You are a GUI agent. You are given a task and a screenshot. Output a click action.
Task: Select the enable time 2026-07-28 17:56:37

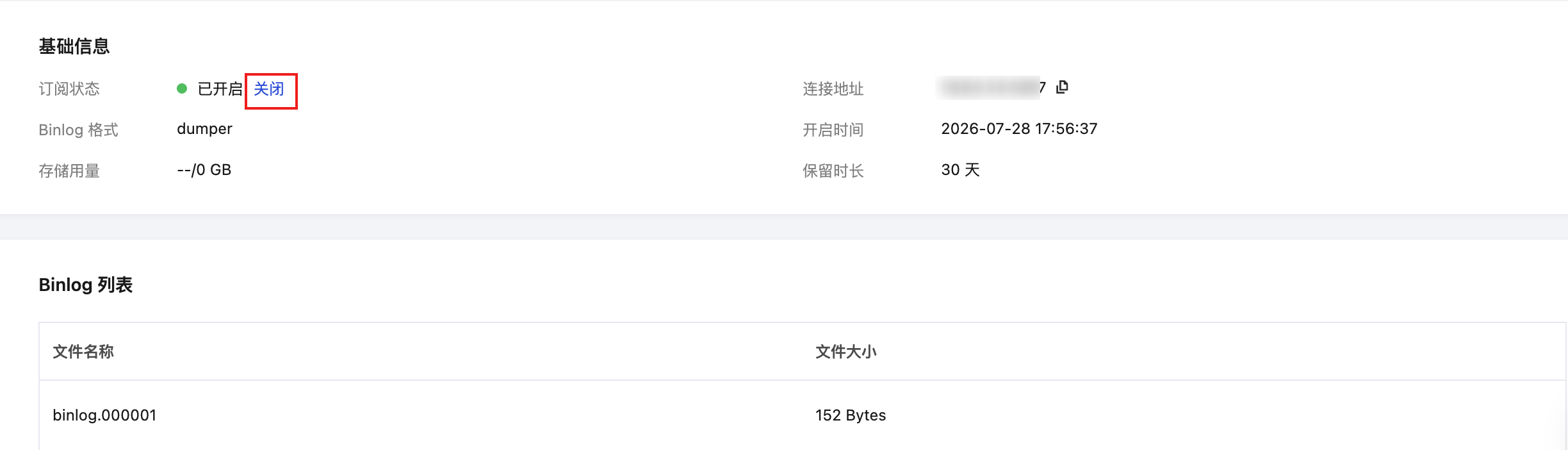pos(1019,129)
